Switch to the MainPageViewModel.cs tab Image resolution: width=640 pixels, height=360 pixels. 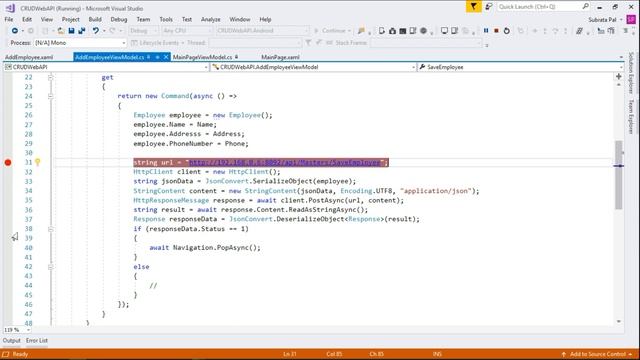tap(202, 57)
